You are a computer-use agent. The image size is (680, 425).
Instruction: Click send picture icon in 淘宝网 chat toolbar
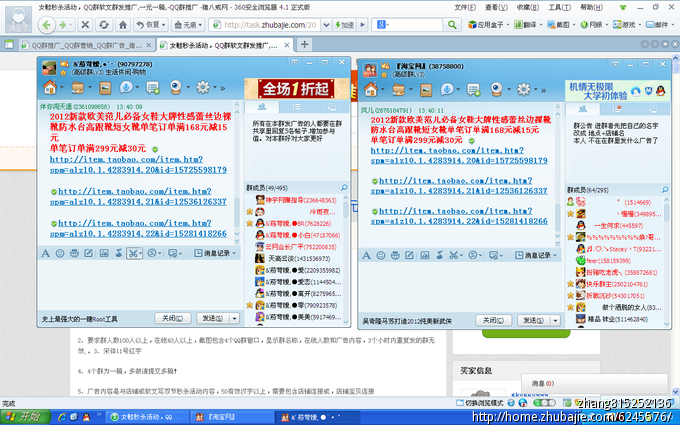pyautogui.click(x=425, y=255)
